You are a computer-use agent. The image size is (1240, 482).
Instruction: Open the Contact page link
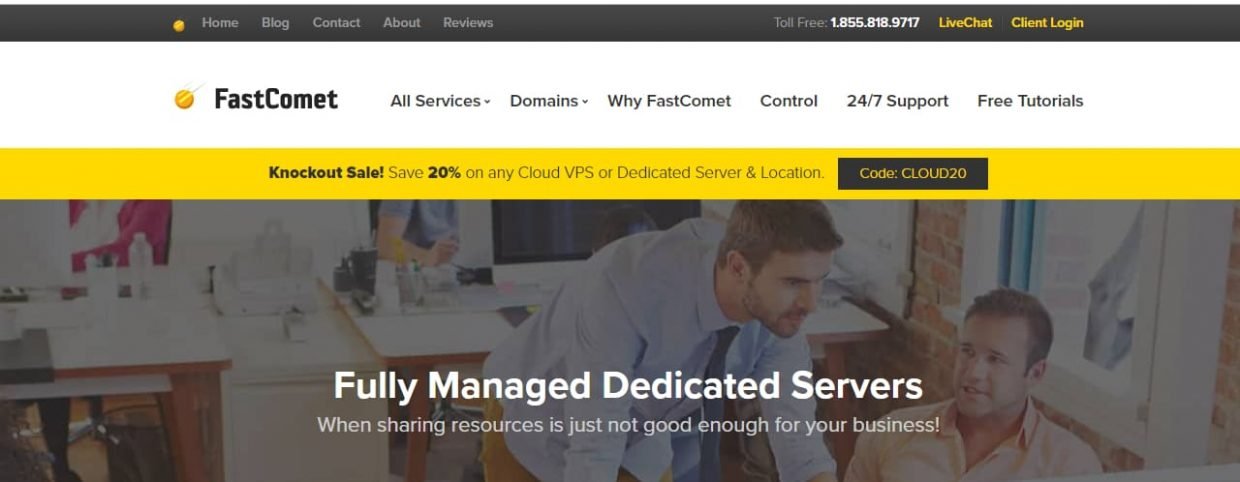click(x=336, y=22)
